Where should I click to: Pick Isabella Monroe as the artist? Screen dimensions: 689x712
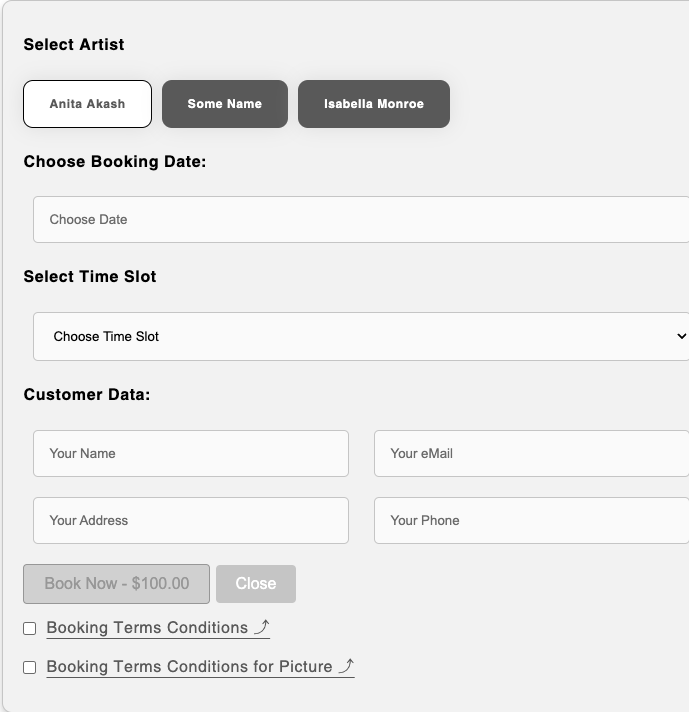[374, 104]
